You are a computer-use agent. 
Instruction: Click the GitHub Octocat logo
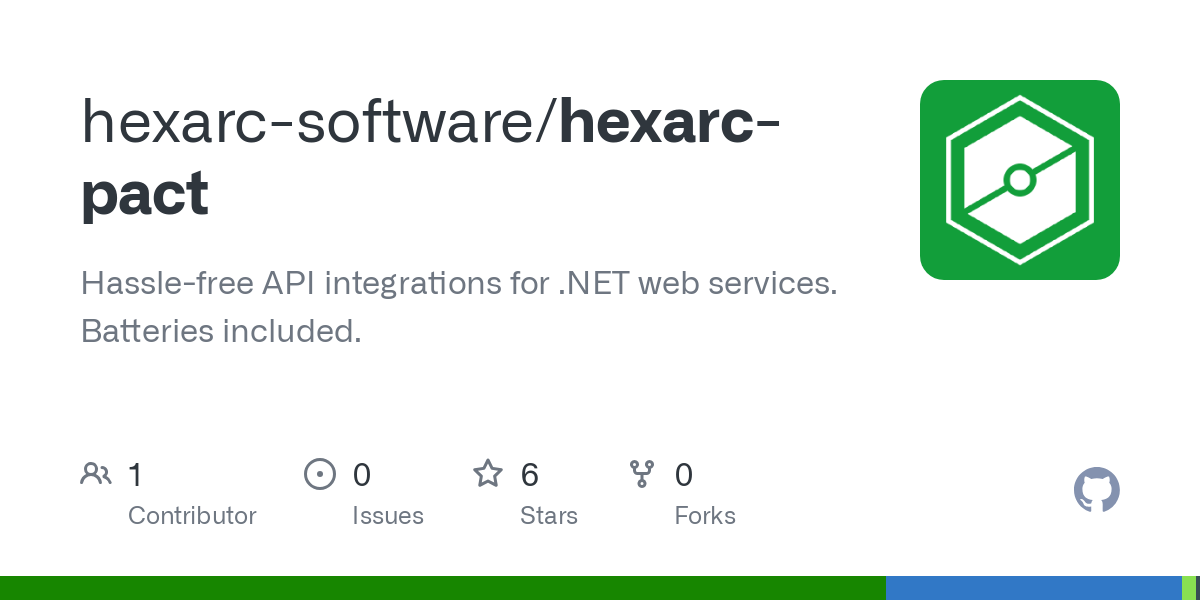(x=1097, y=490)
